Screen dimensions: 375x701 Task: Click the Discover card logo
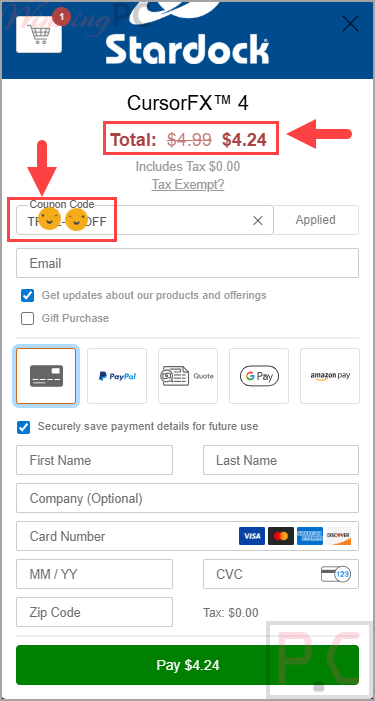coord(338,536)
